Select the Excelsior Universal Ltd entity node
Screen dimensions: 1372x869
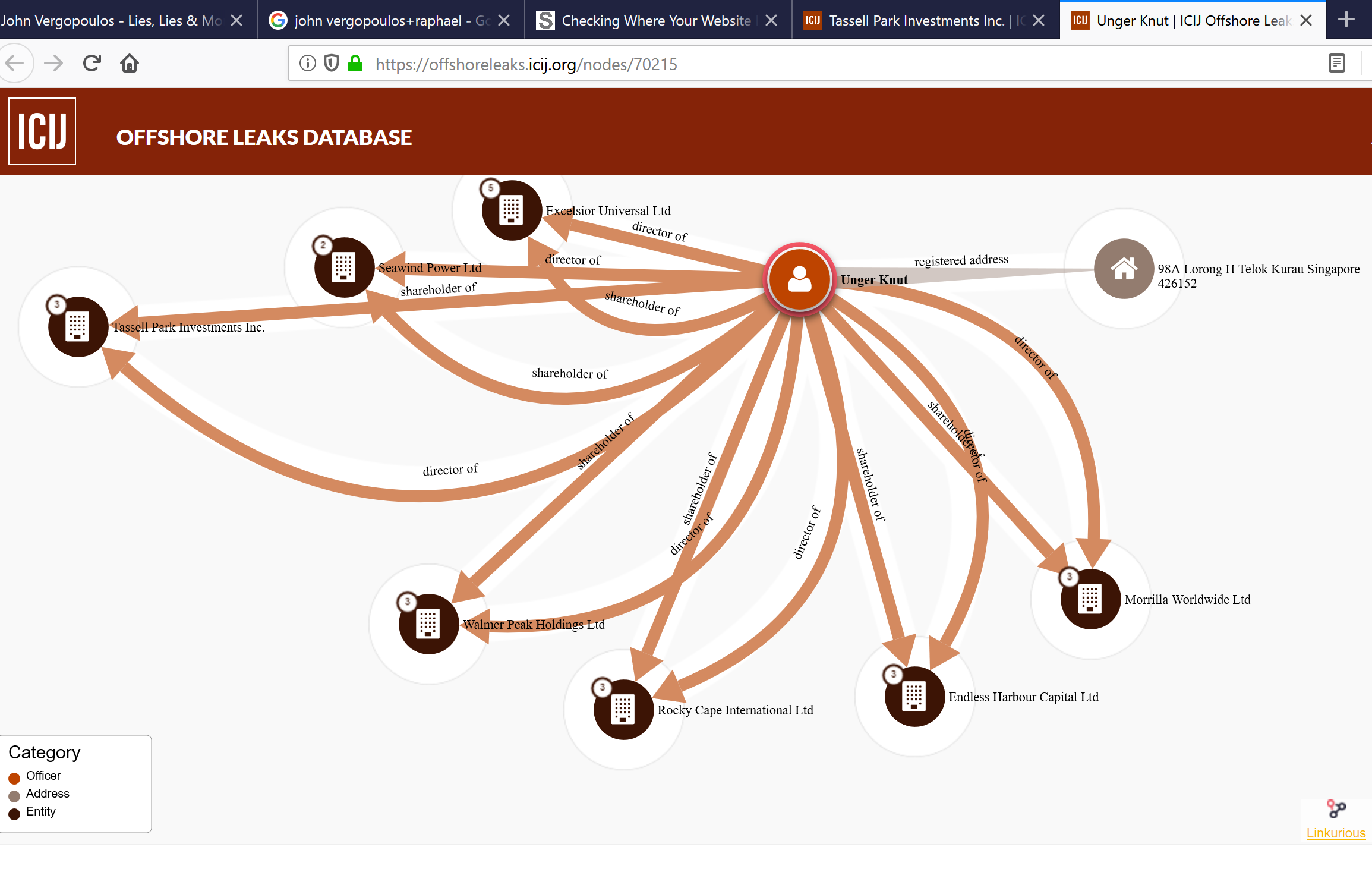[x=511, y=210]
